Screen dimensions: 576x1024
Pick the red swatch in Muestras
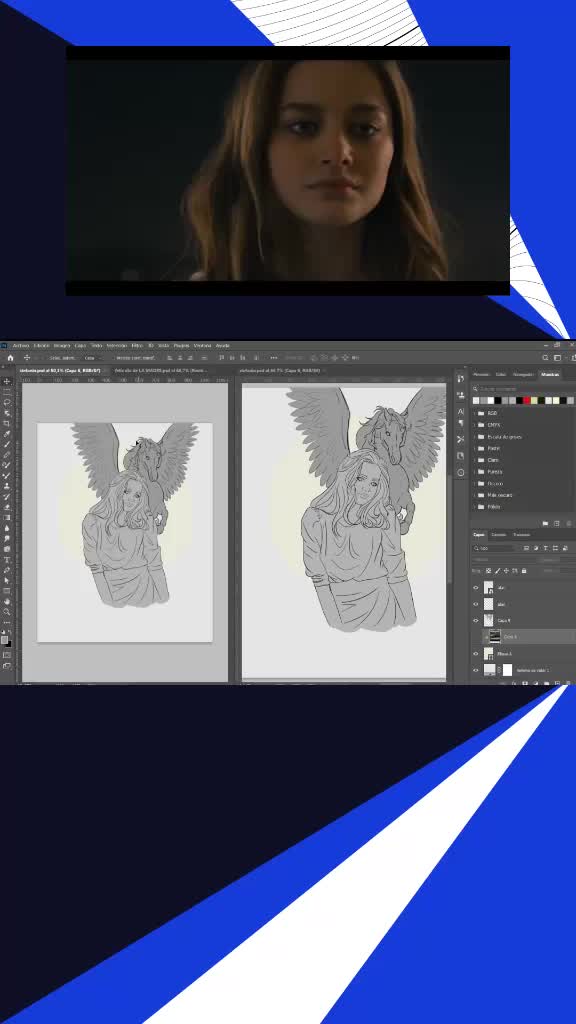point(526,400)
